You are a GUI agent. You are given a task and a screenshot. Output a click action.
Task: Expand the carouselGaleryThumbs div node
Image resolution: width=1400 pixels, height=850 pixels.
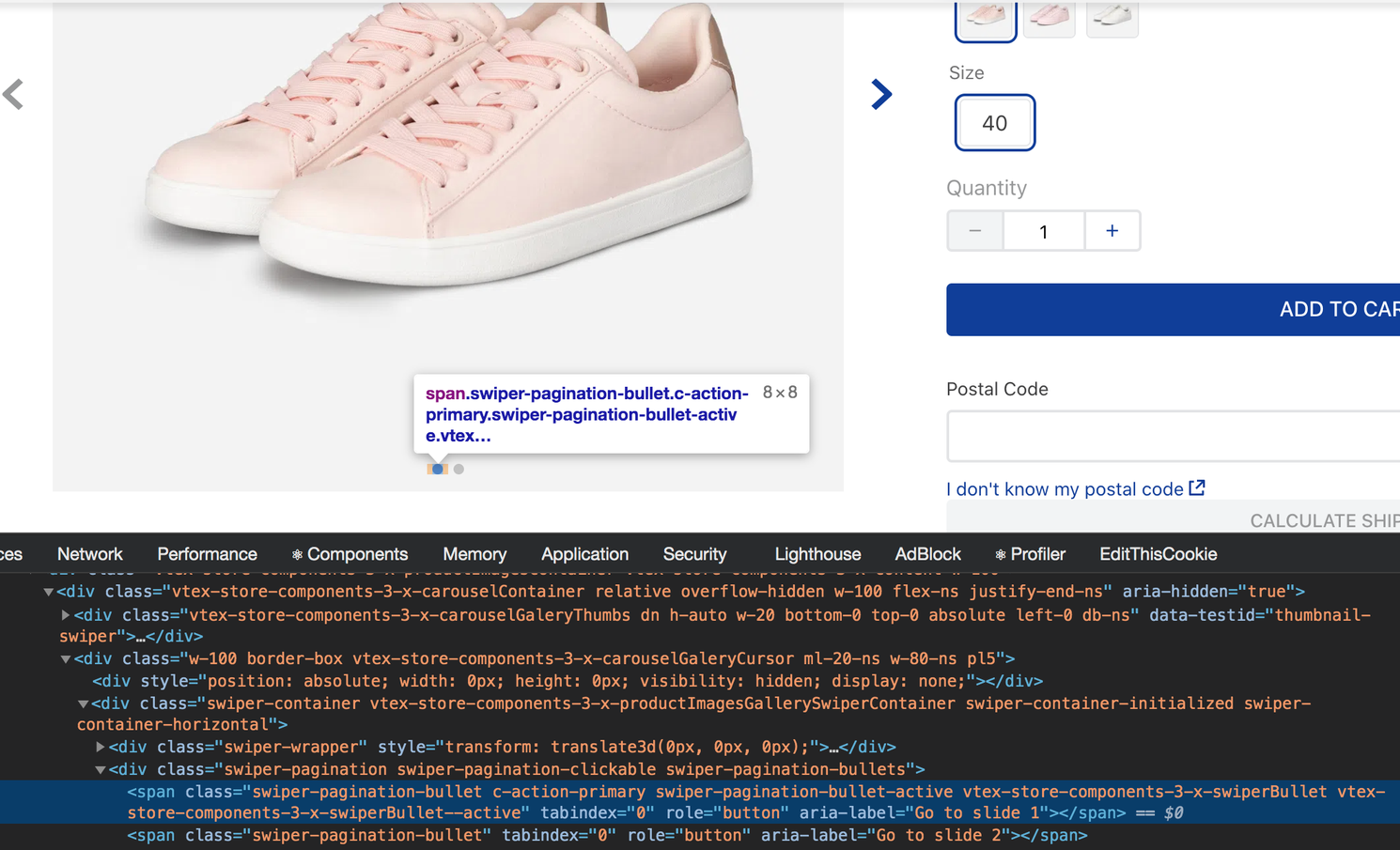tap(66, 615)
